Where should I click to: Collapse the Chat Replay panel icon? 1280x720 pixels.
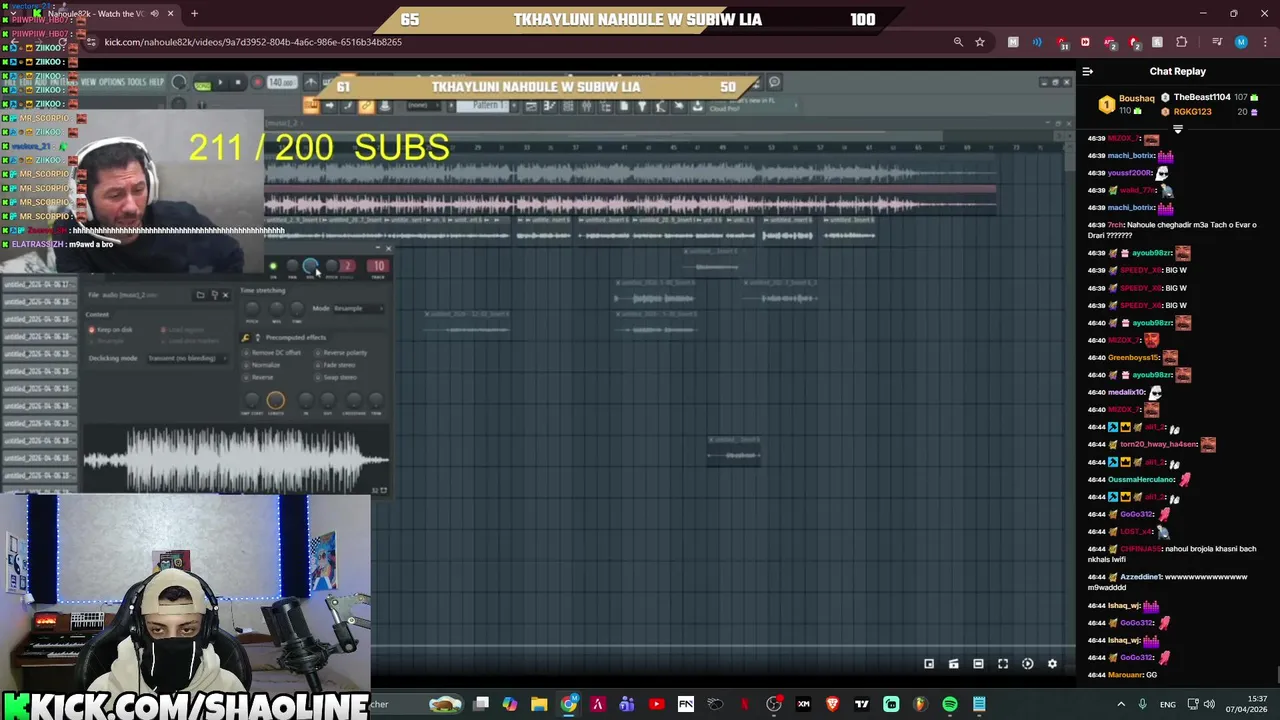click(1088, 71)
